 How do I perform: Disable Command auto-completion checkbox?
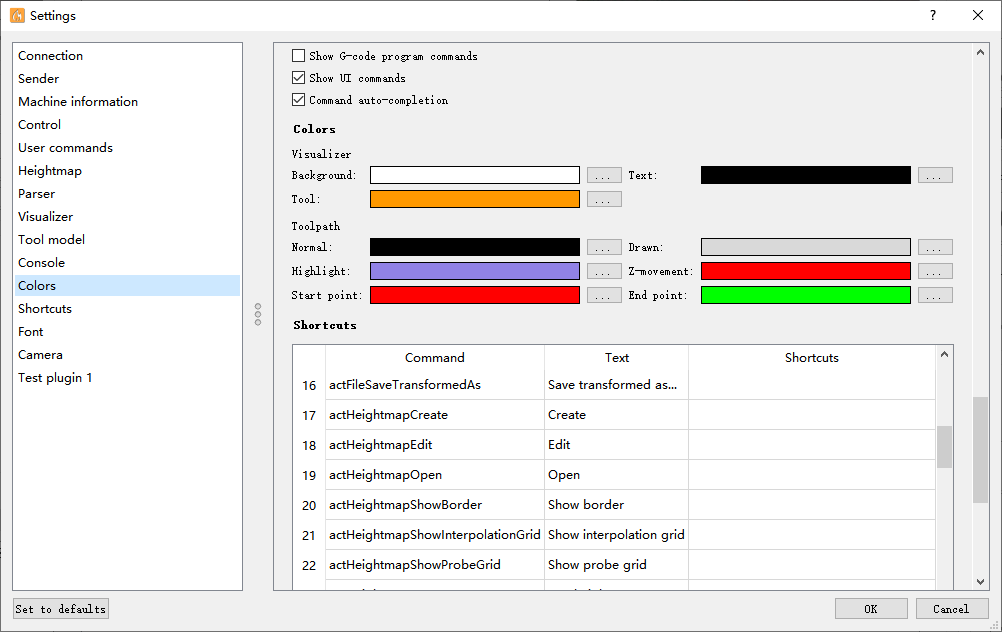(x=299, y=100)
